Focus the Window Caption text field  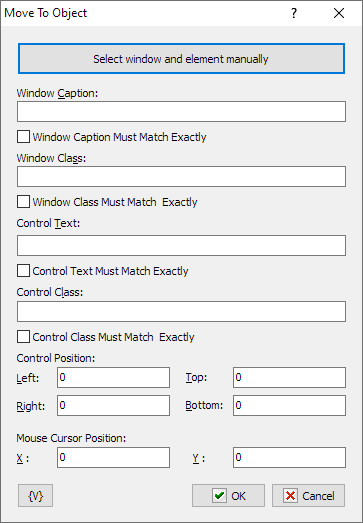pos(181,111)
